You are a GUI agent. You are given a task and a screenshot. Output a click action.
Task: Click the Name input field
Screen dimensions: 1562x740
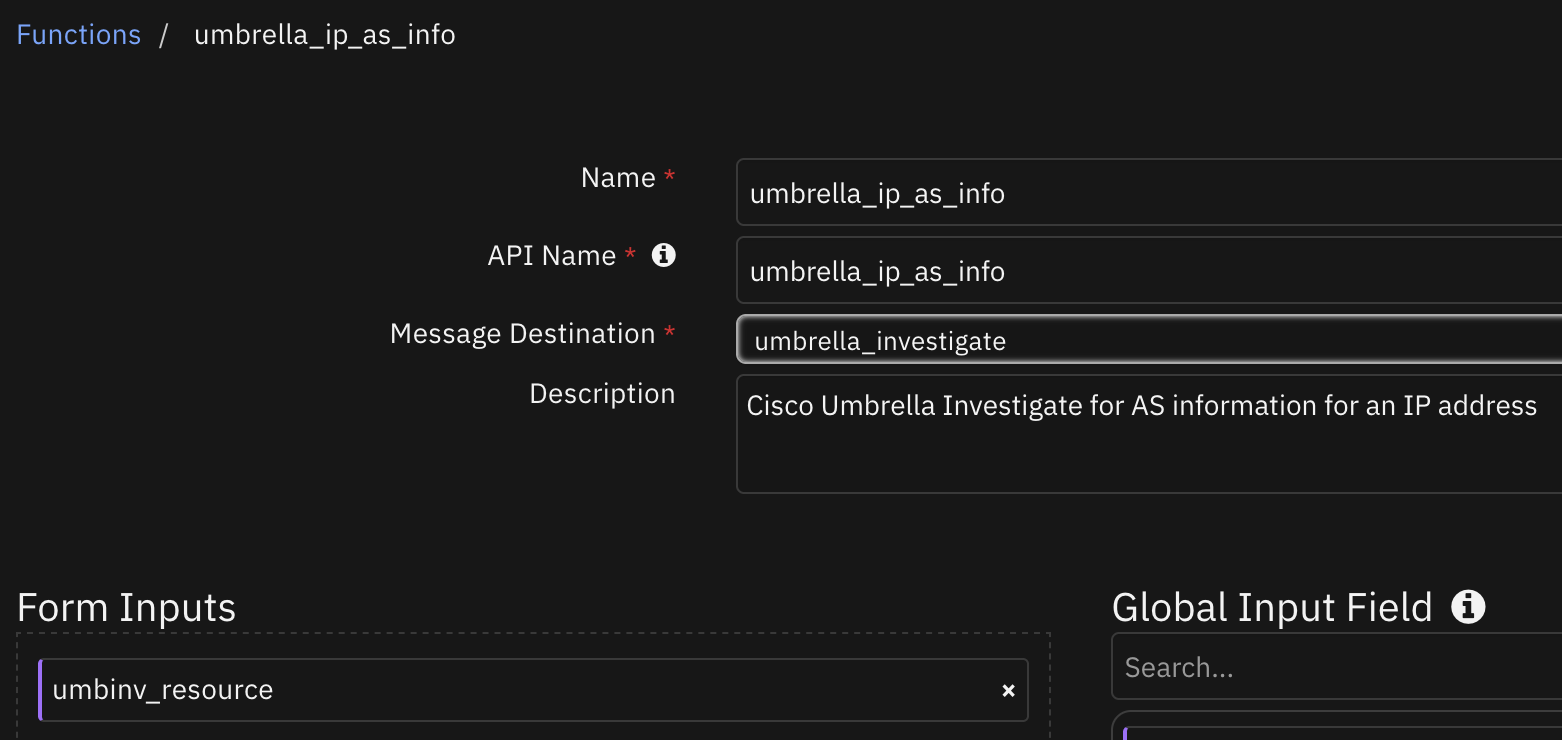pos(1149,192)
